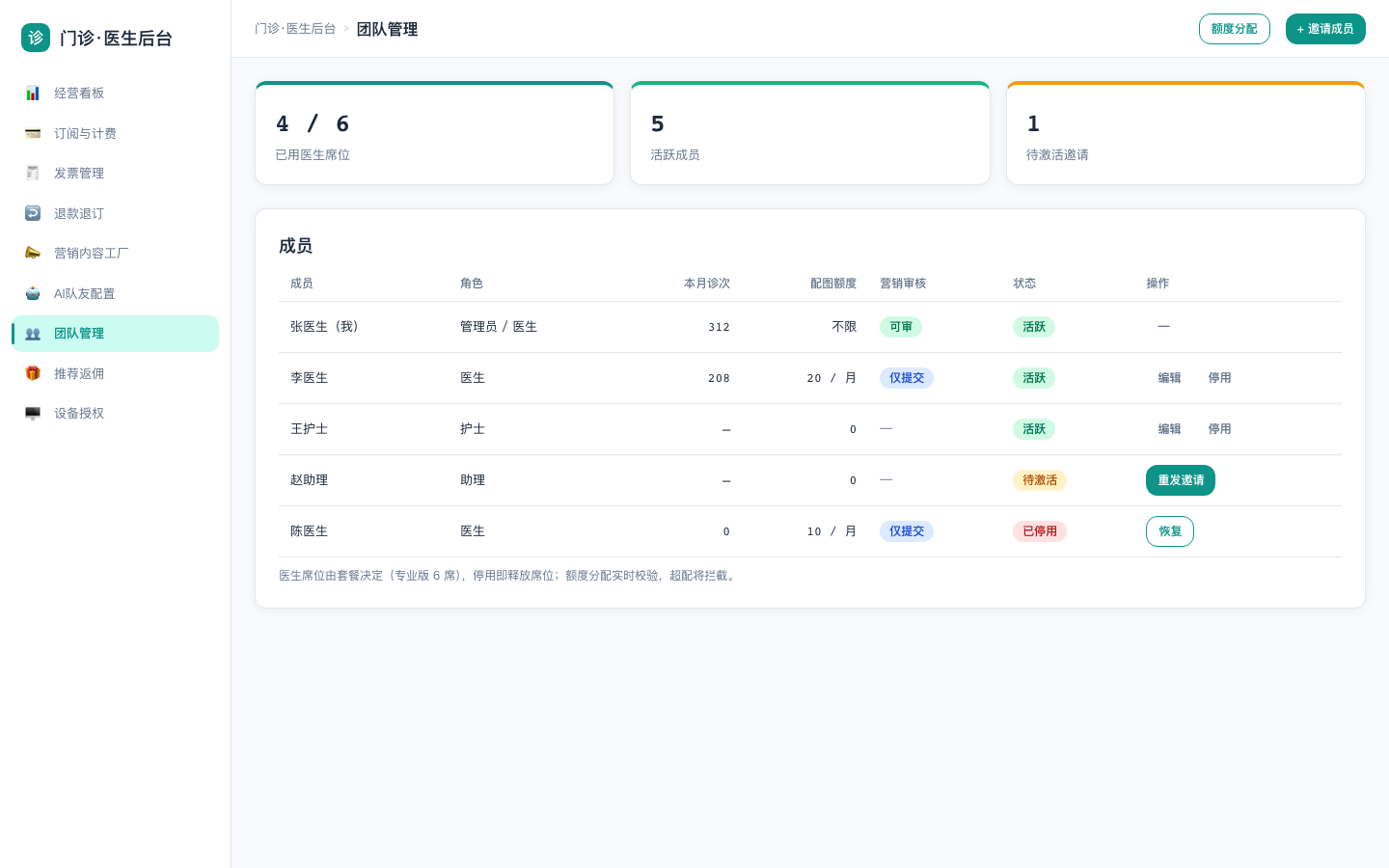Open 推荐返佣 in the sidebar
The width and height of the screenshot is (1389, 868).
[x=116, y=373]
